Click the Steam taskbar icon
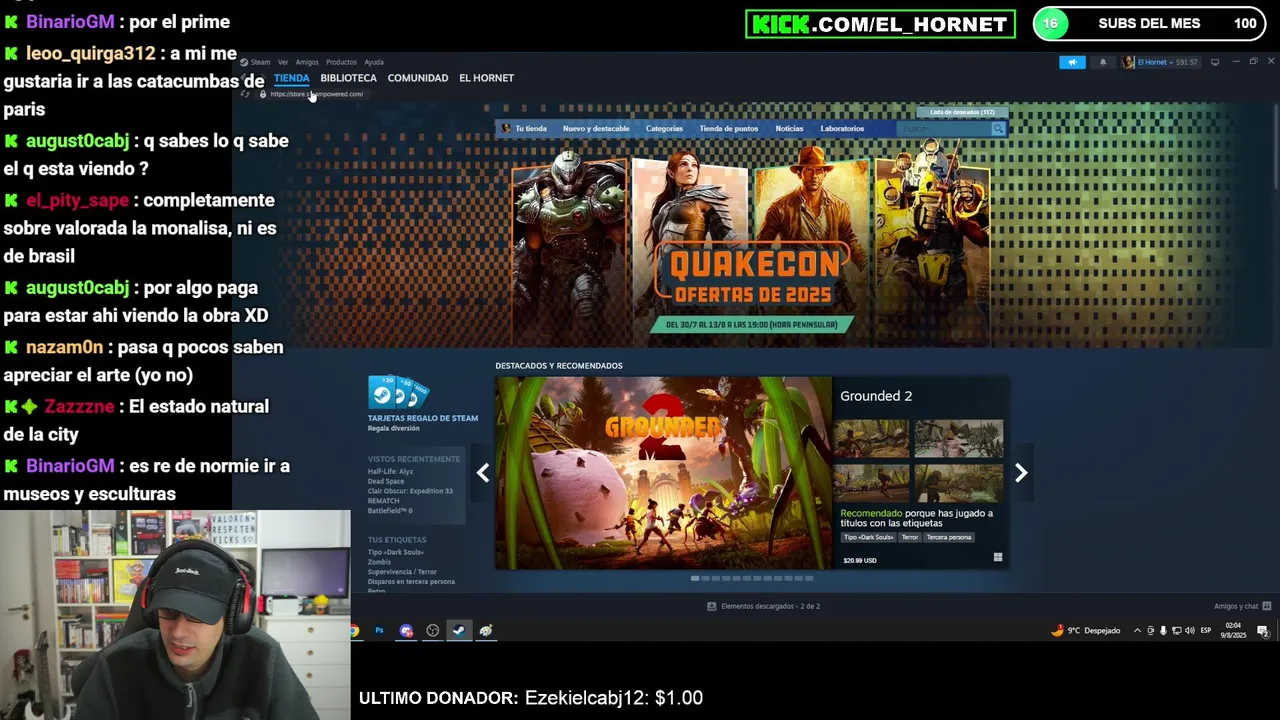This screenshot has width=1280, height=720. point(459,631)
